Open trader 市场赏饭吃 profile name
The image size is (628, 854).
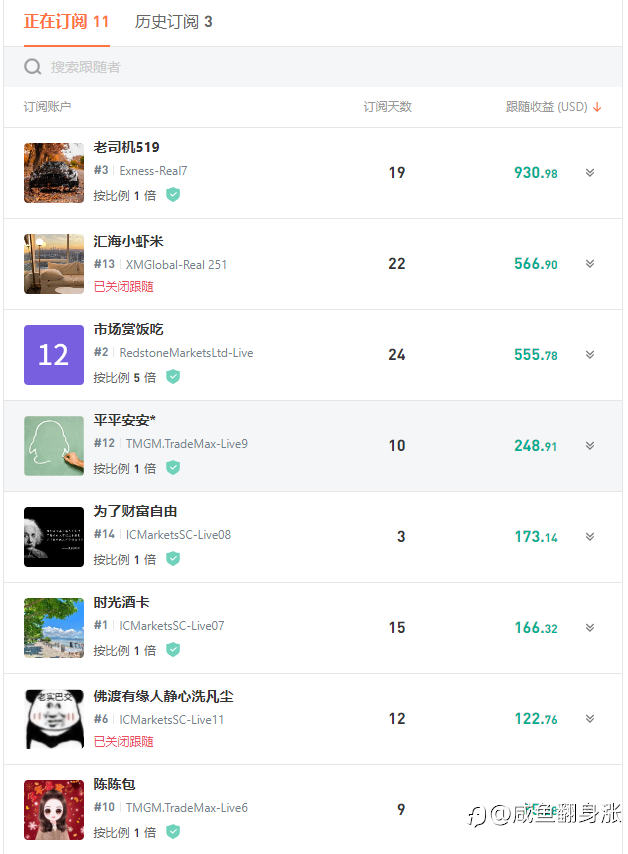coord(129,330)
